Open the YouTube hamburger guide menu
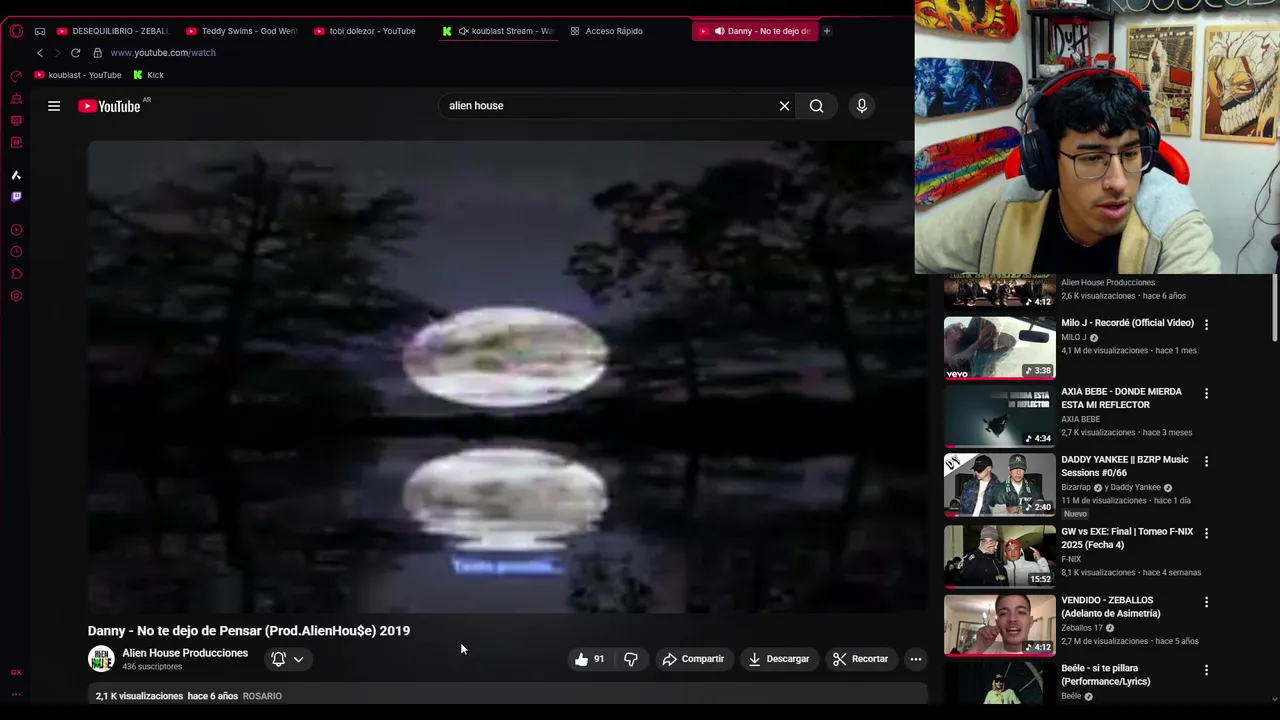1280x720 pixels. pos(54,106)
